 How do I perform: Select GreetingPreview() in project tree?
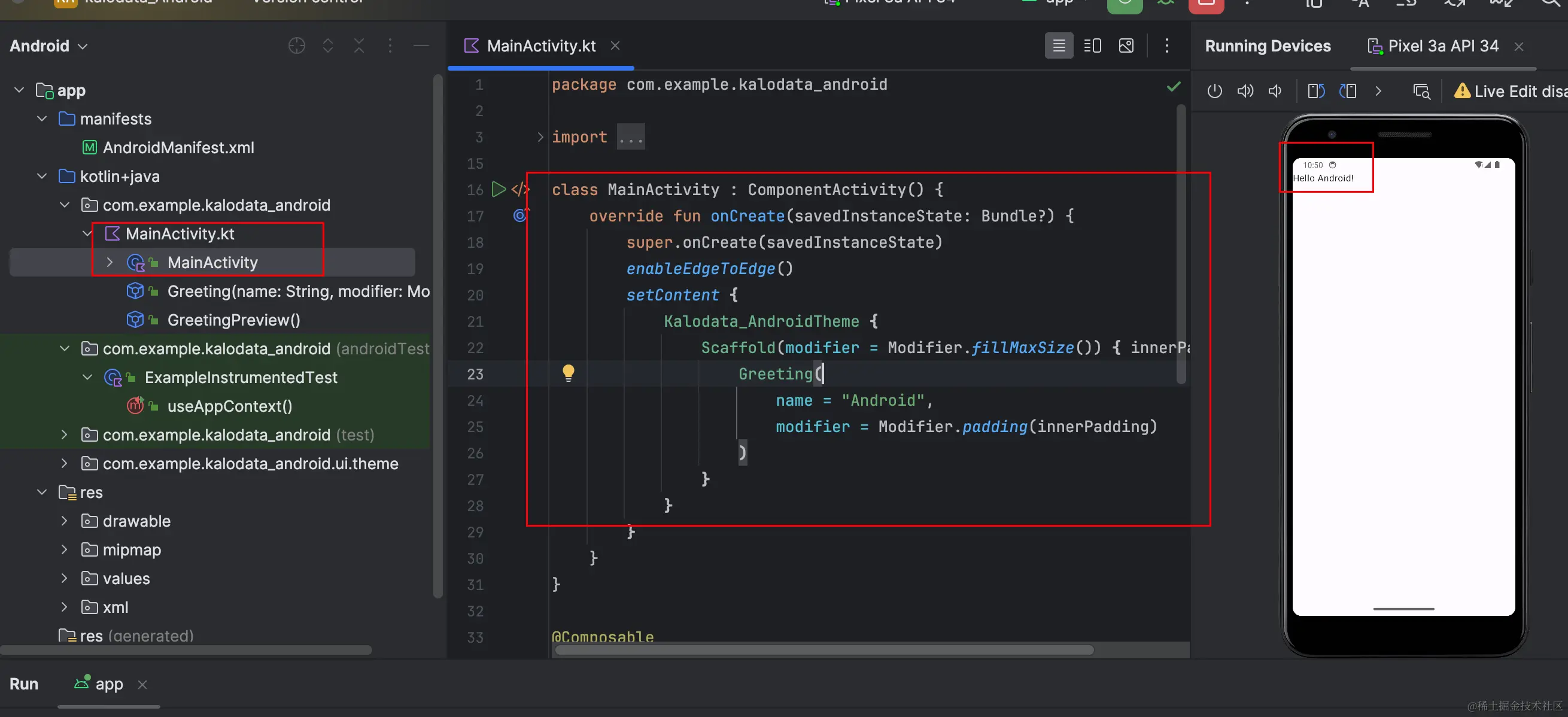point(213,320)
